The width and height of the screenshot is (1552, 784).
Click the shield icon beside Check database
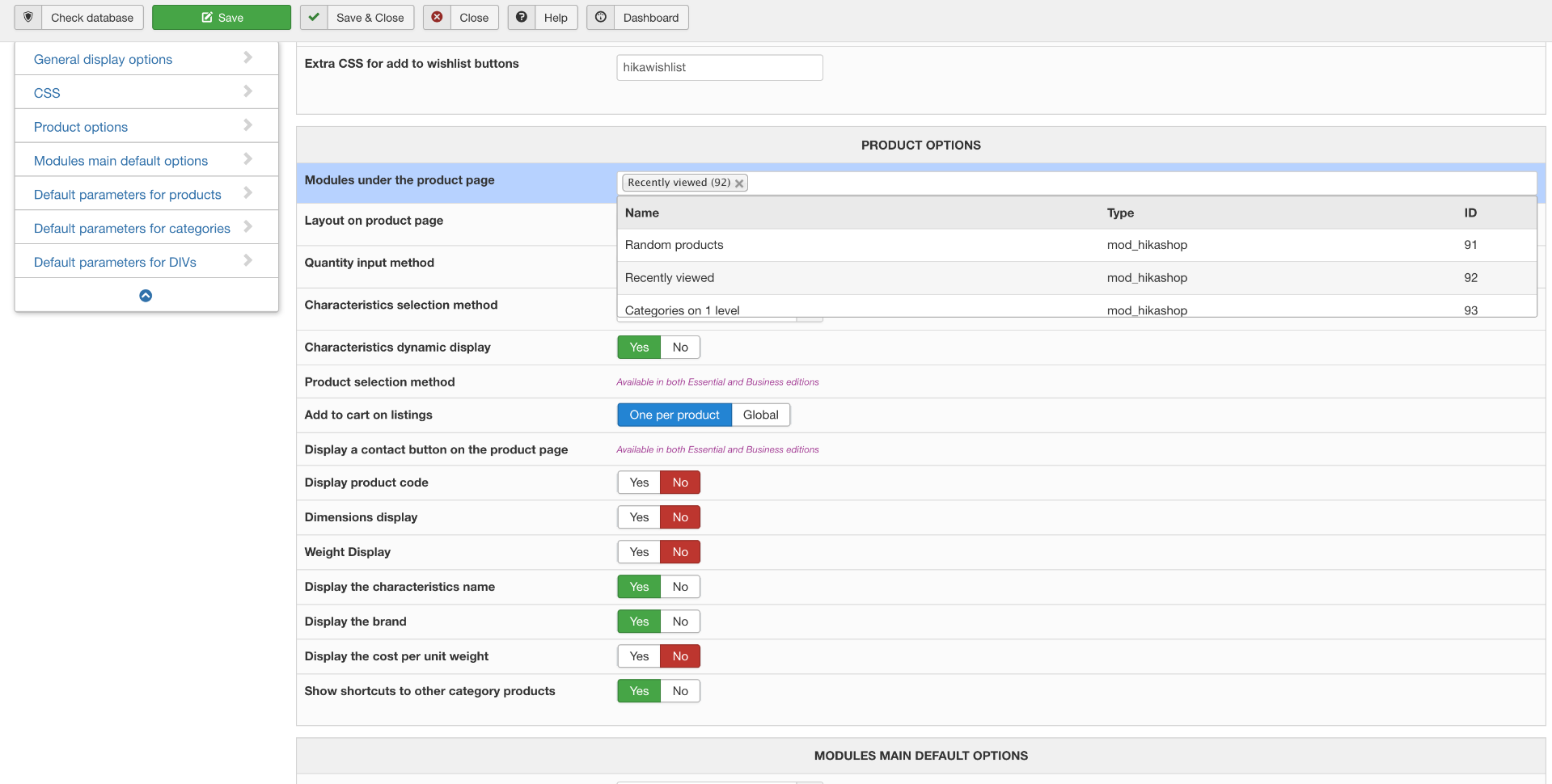(28, 17)
